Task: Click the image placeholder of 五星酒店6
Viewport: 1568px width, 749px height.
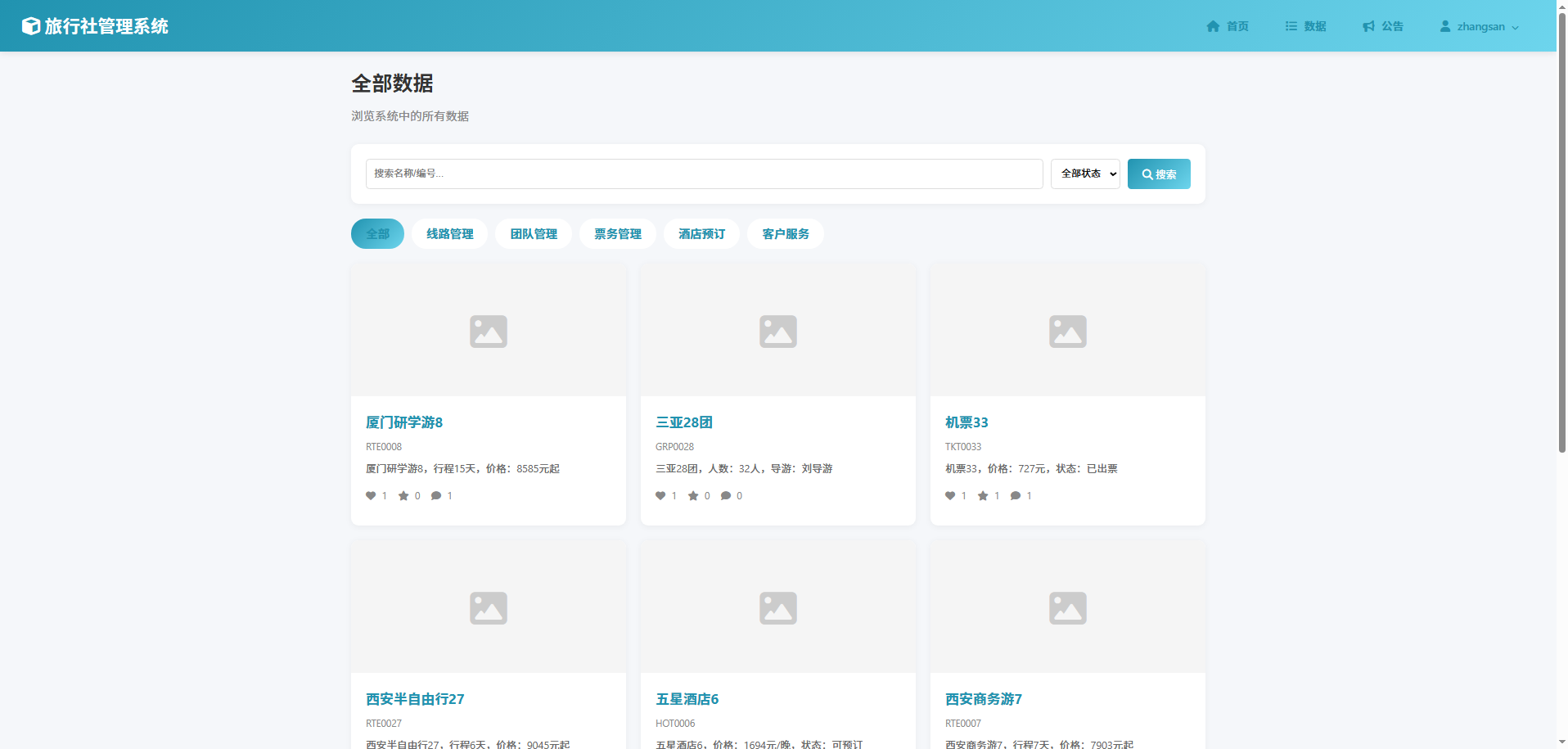Action: 778,607
